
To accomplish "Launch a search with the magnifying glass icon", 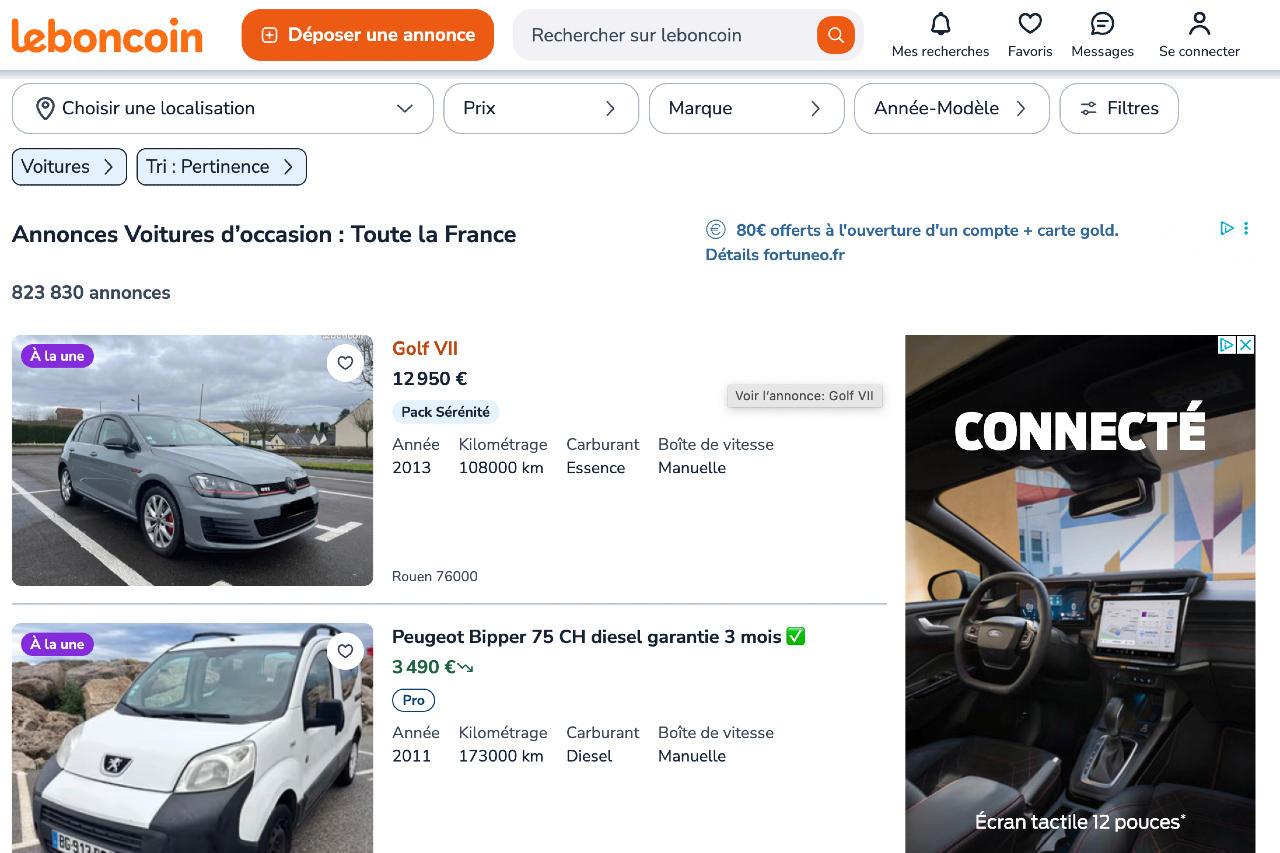I will (x=835, y=35).
